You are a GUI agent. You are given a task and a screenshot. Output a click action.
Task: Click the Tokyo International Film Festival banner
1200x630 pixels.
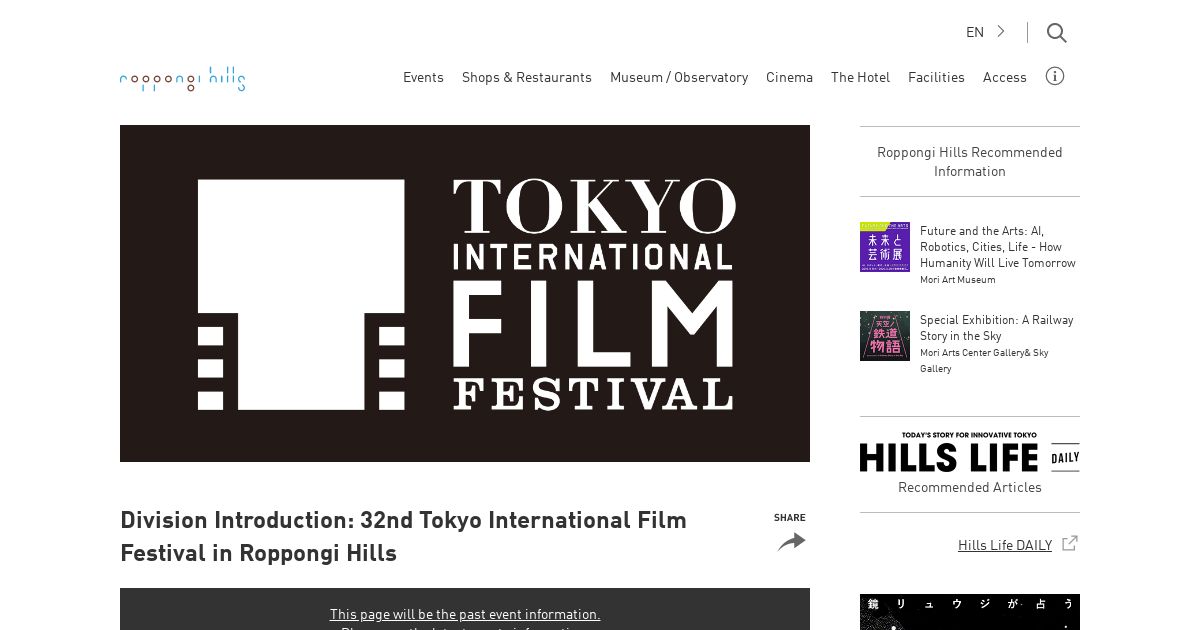(465, 293)
